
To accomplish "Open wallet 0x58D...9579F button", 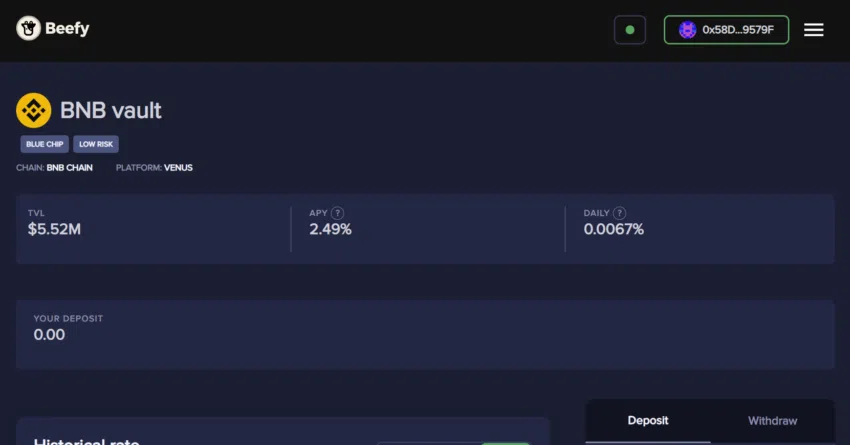I will click(726, 30).
